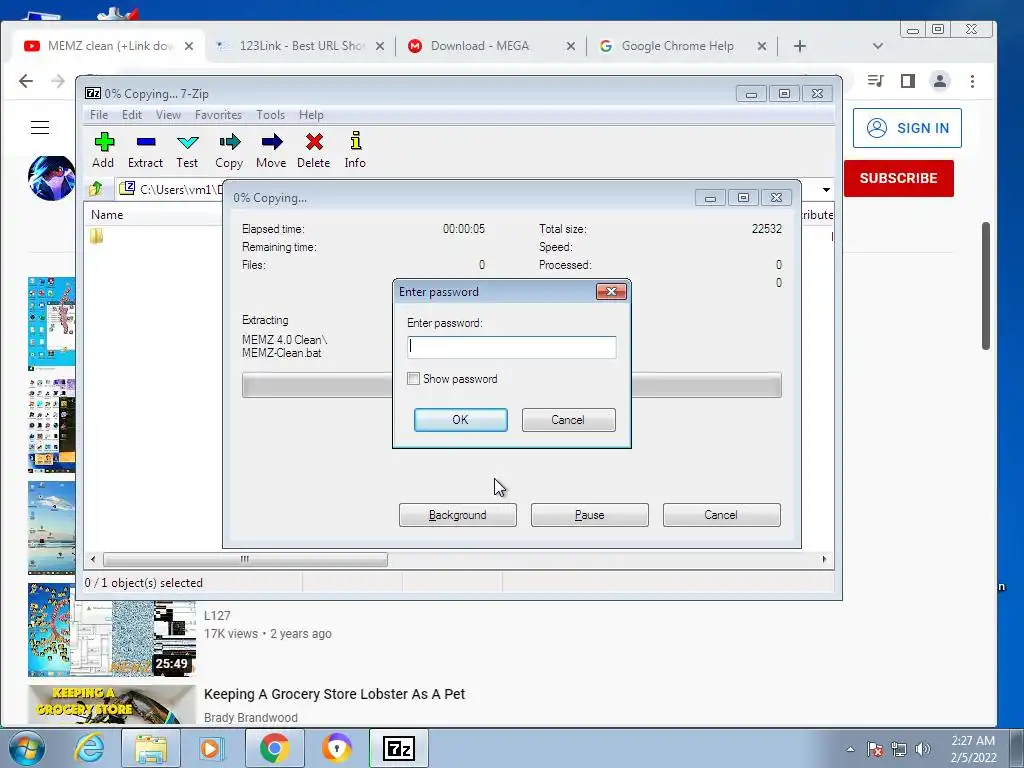Open Keeping A Grocery Store Lobster video link
Viewport: 1024px width, 768px height.
(x=334, y=694)
